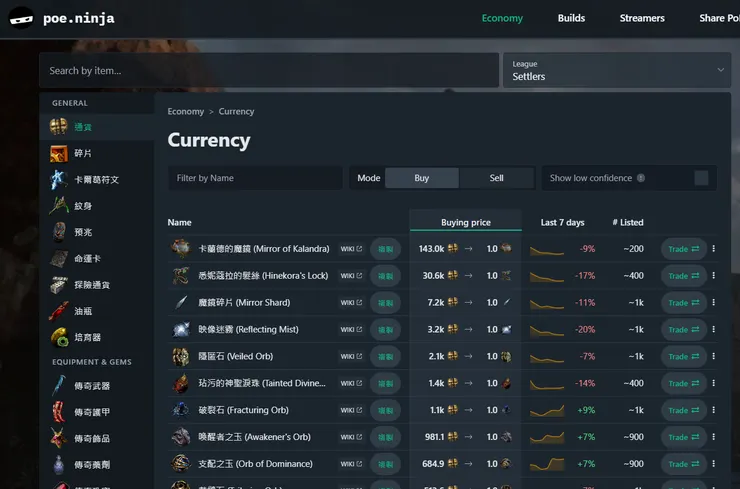Click Trade button for Awakener's Orb
The width and height of the screenshot is (740, 489).
pos(683,437)
